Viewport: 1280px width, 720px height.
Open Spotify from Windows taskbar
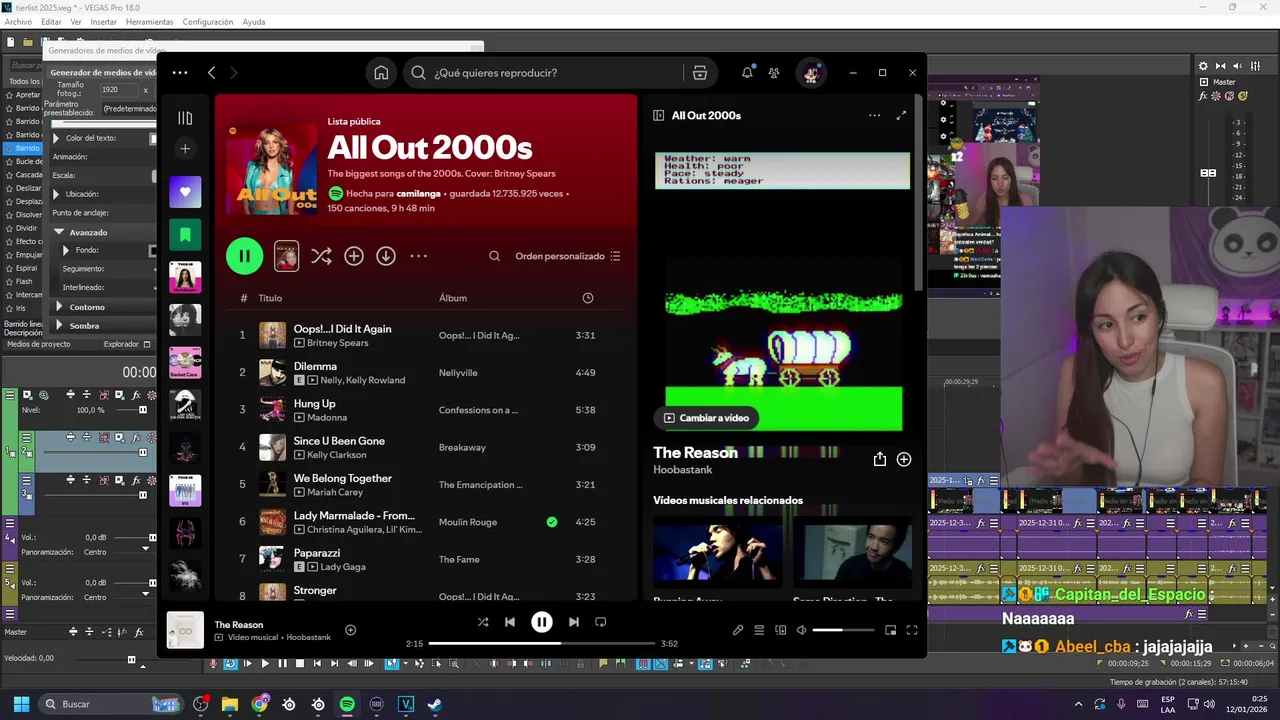pyautogui.click(x=347, y=704)
